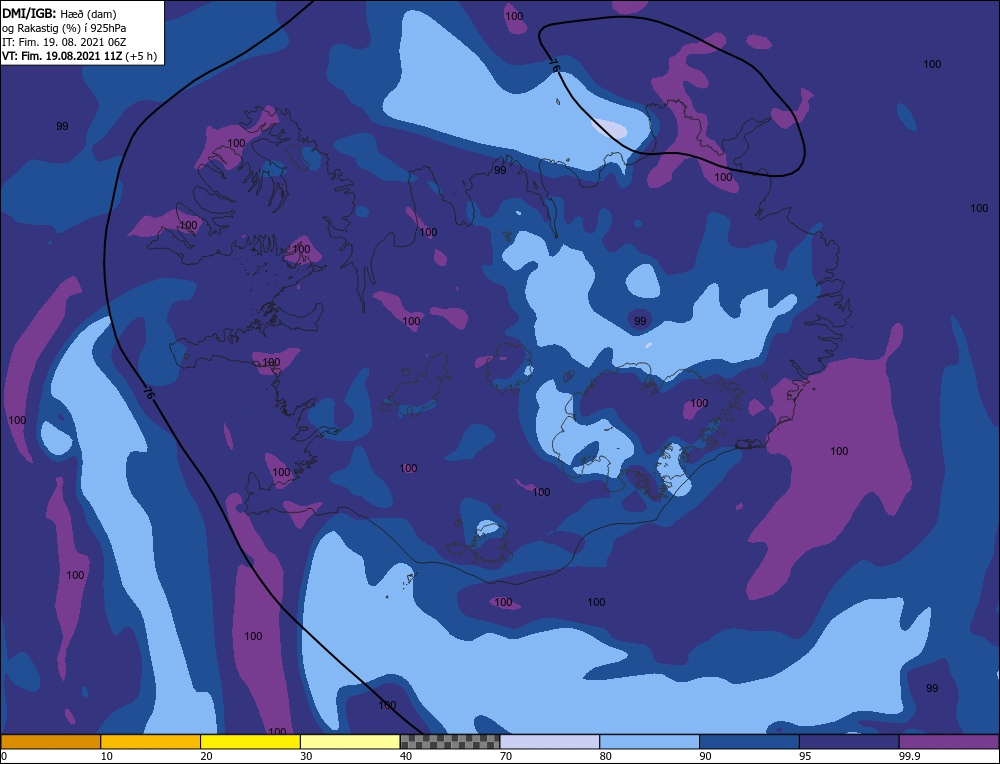
Task: Click the '40' legend scale value
Action: click(406, 756)
